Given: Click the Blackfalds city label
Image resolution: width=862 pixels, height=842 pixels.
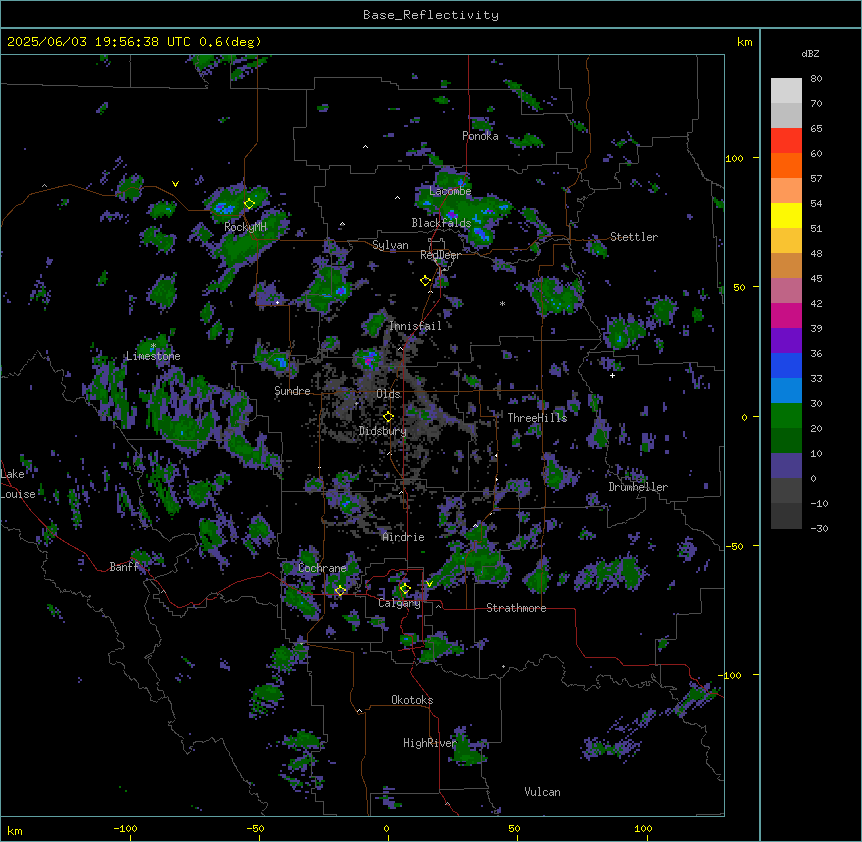Looking at the screenshot, I should [441, 223].
